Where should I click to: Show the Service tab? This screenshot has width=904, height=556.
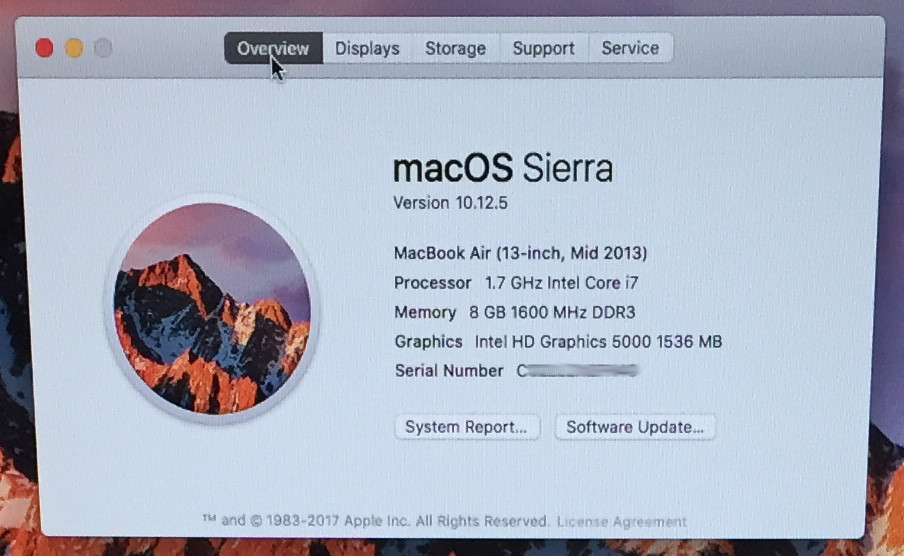(x=630, y=48)
